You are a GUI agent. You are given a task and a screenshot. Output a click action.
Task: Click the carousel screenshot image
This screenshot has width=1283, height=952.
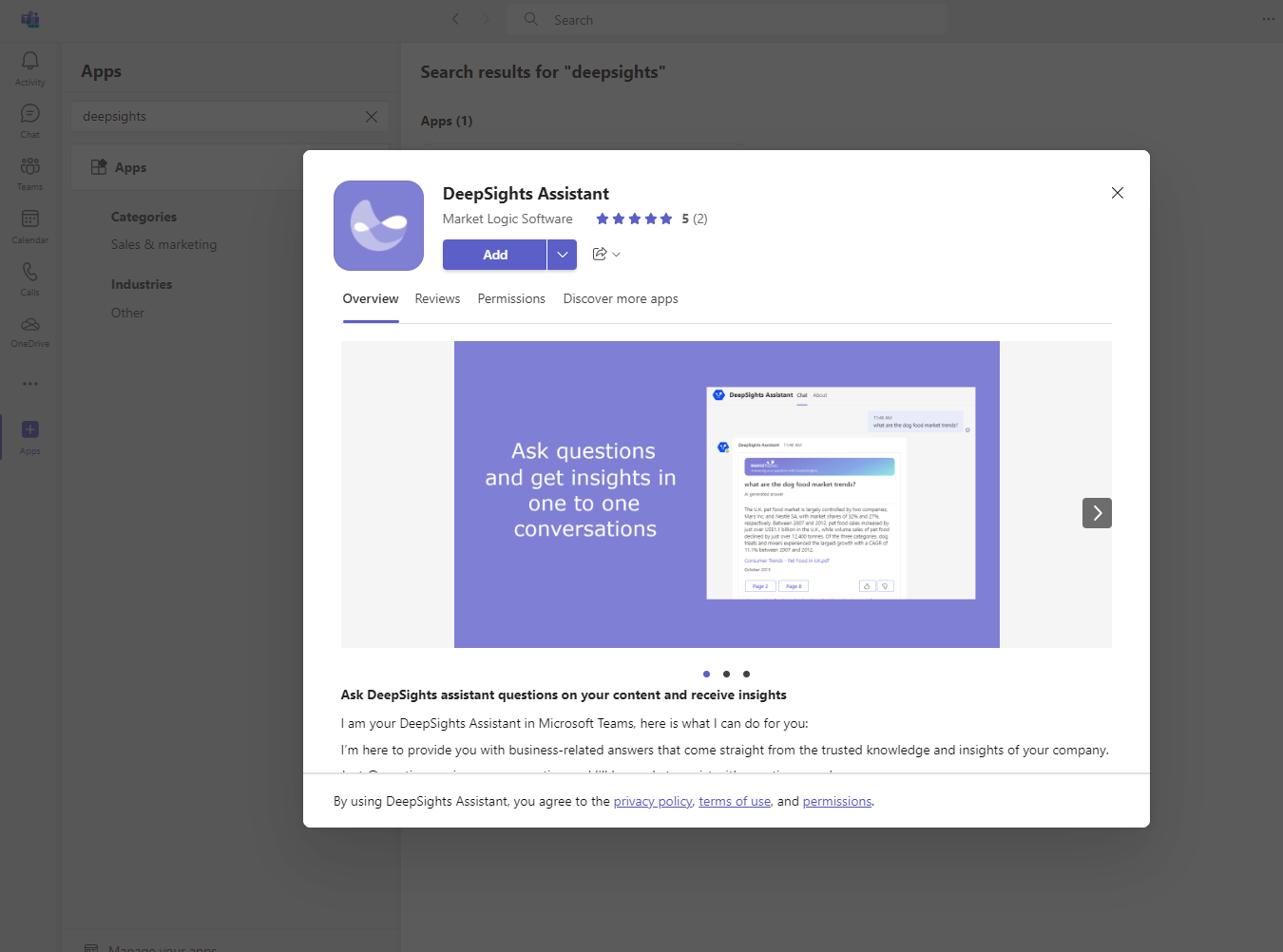pyautogui.click(x=727, y=494)
